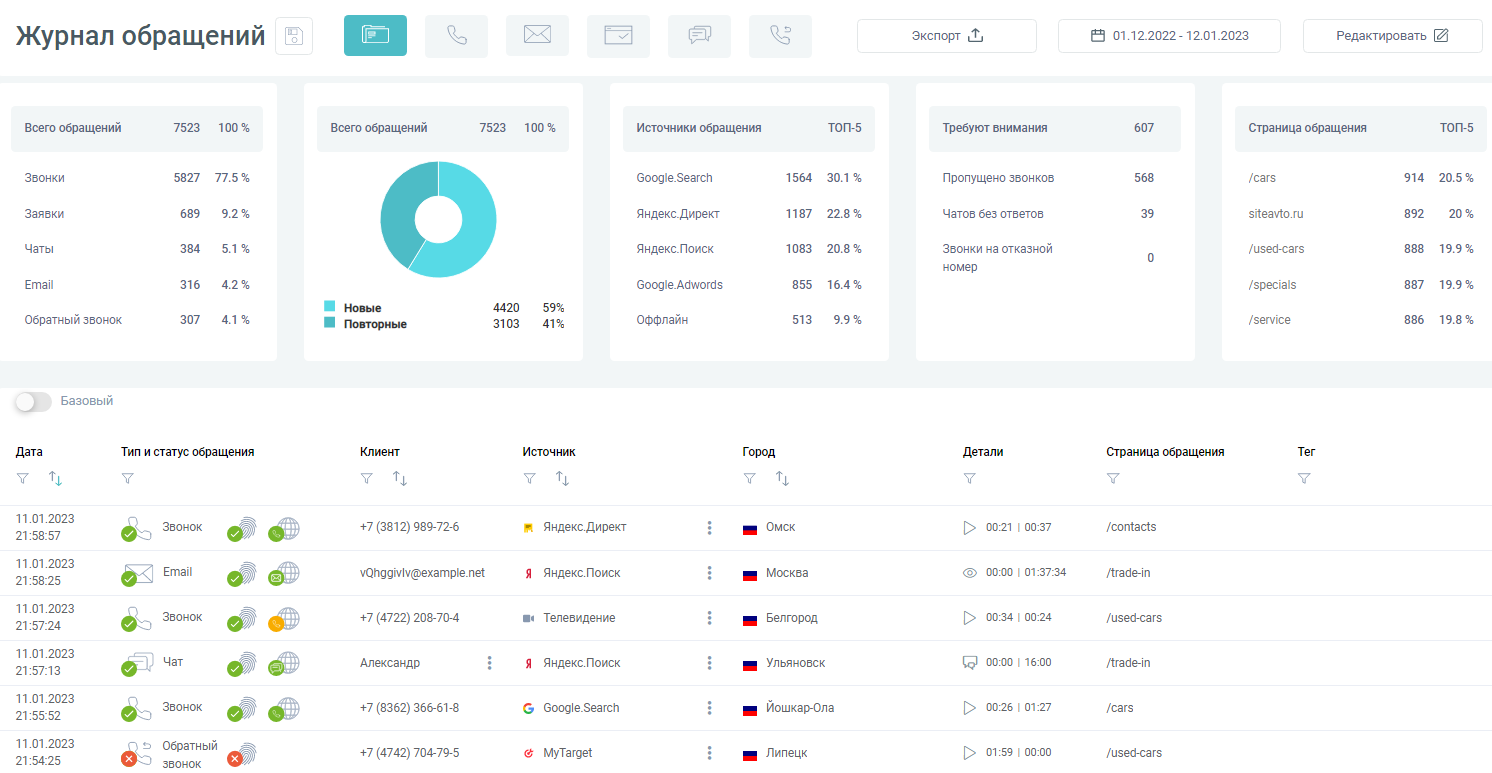Open the callback phone tab icon

pyautogui.click(x=780, y=36)
